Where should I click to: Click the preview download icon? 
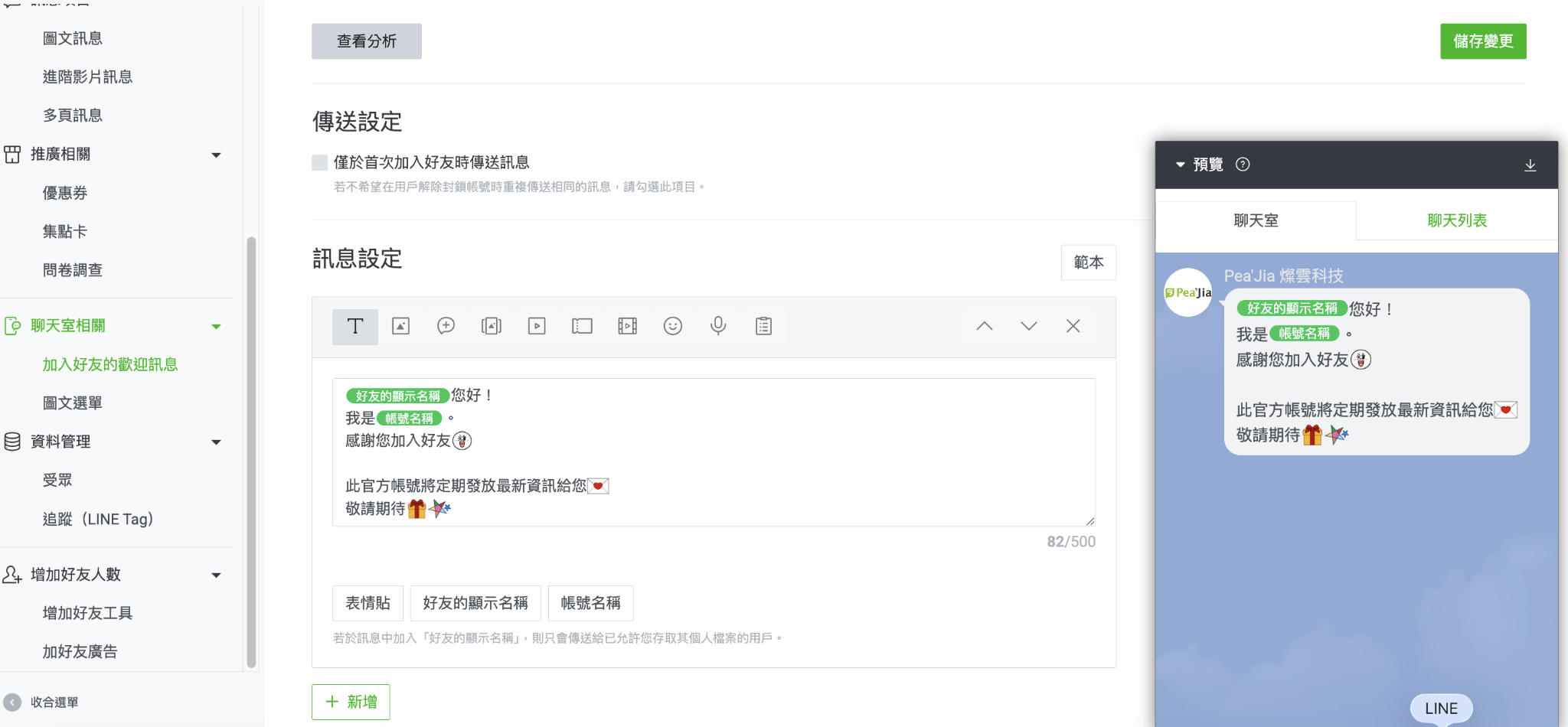[x=1530, y=164]
